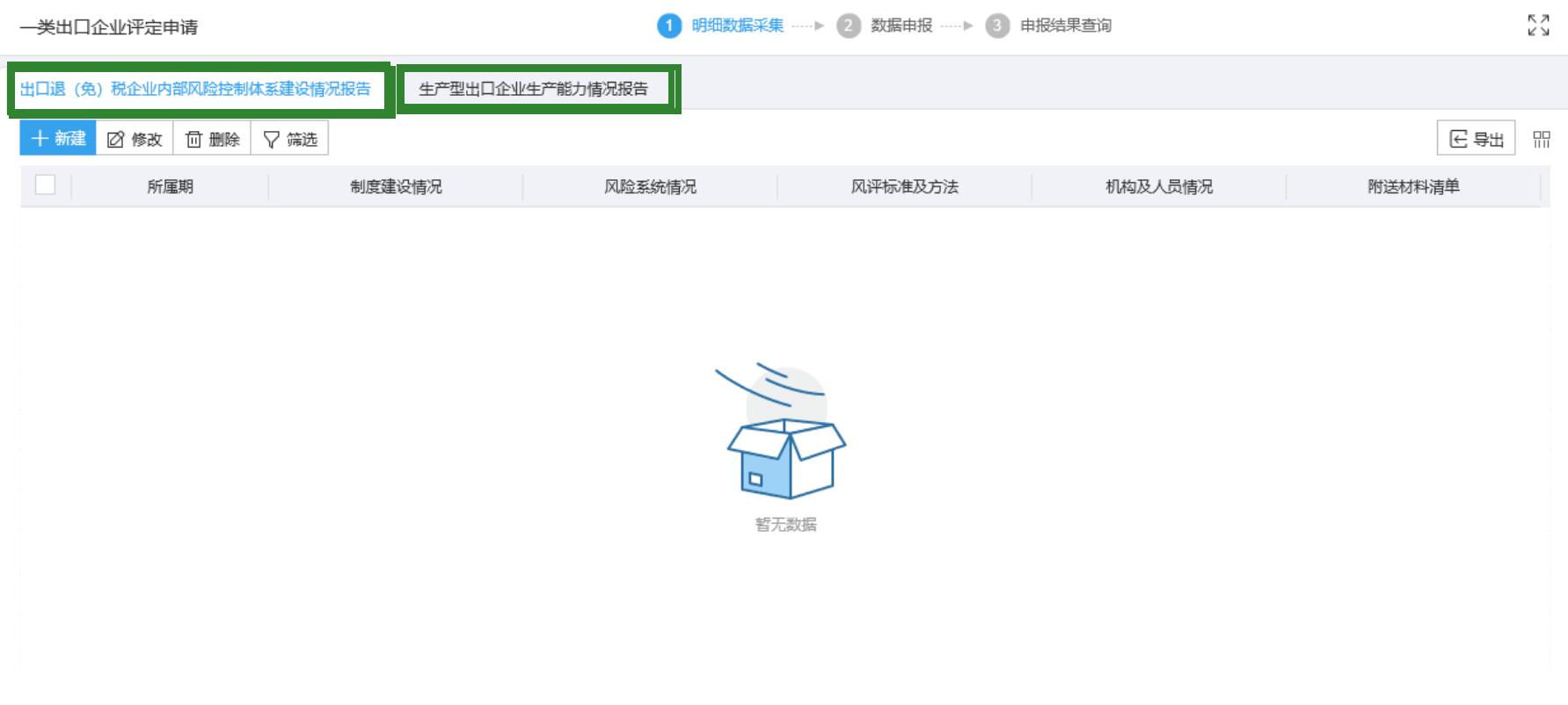
Task: Go to step 2 数据申报
Action: click(x=886, y=25)
